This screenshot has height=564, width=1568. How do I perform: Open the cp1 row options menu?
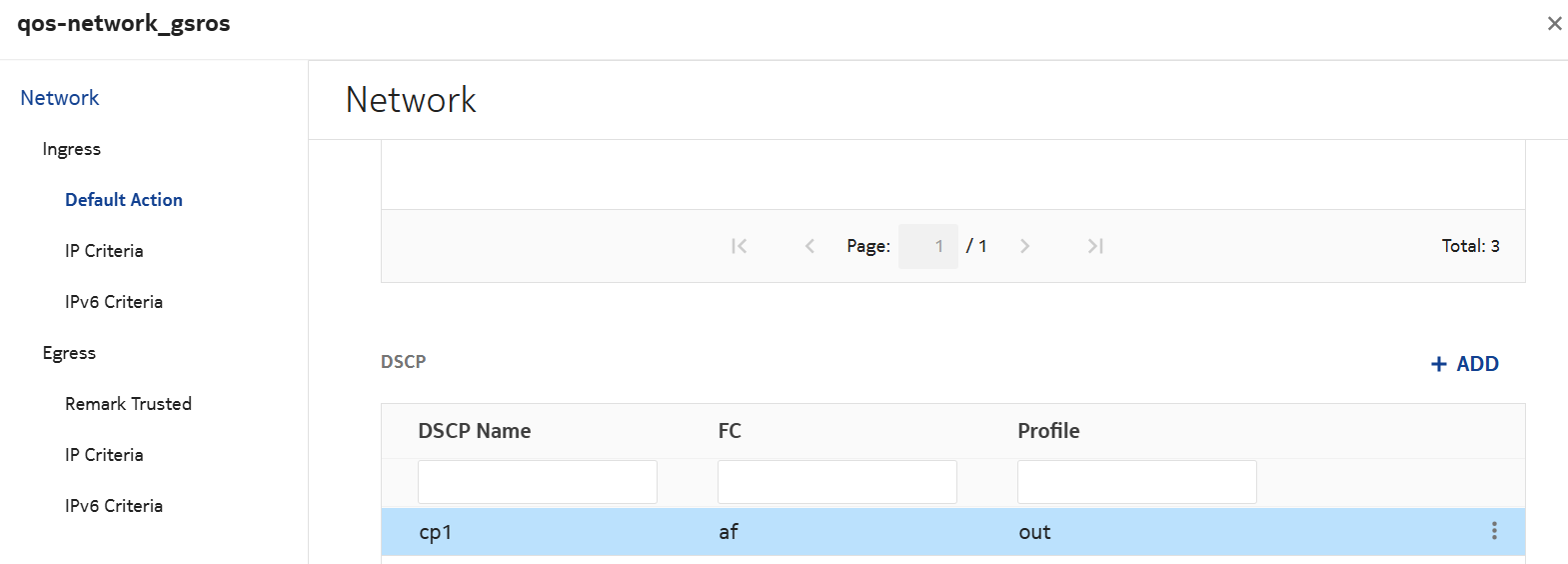pyautogui.click(x=1494, y=531)
